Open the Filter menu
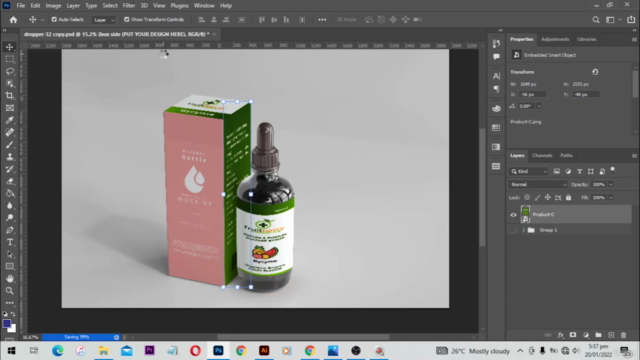Viewport: 640px width, 360px height. click(x=129, y=6)
